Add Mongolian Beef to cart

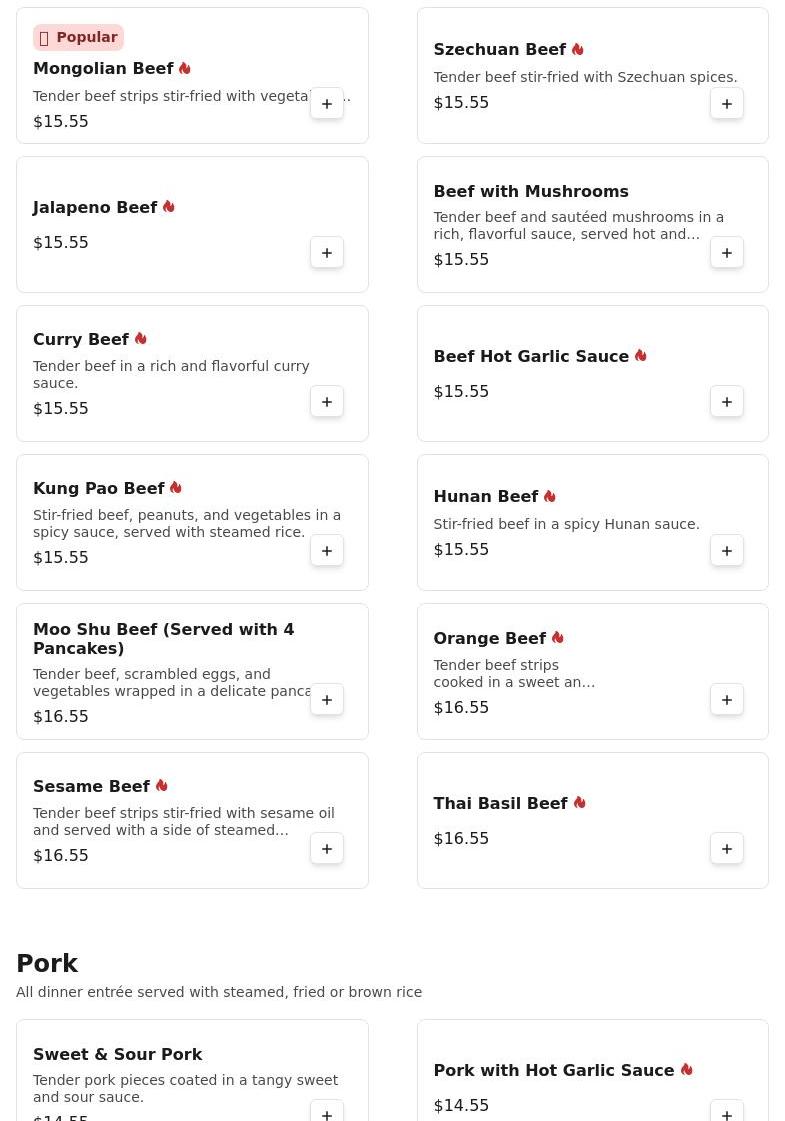tap(327, 104)
